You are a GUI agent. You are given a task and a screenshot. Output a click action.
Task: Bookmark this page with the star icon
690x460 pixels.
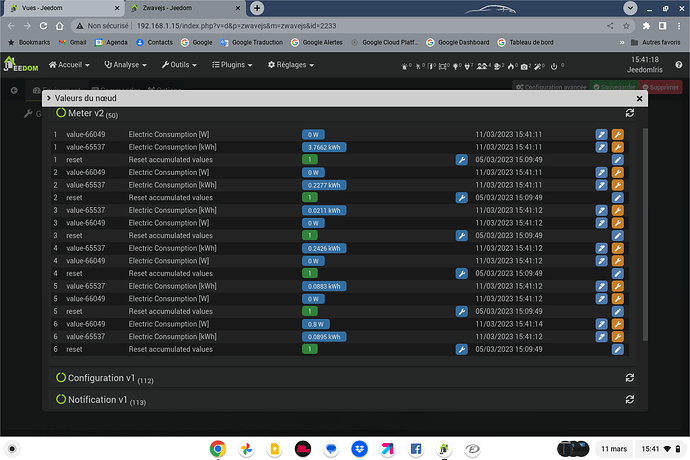pos(626,26)
